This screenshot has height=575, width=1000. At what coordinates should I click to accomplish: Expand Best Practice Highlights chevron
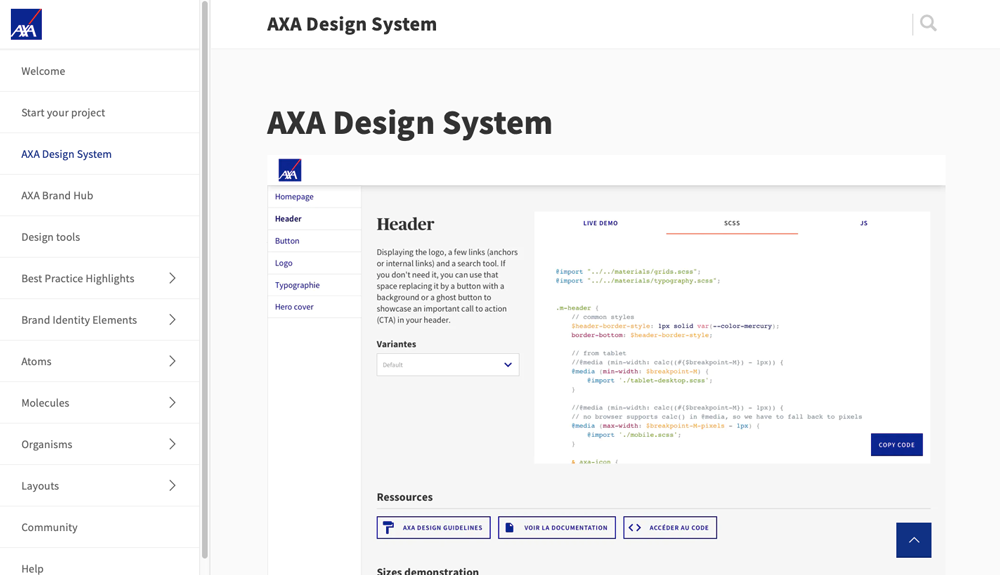172,278
